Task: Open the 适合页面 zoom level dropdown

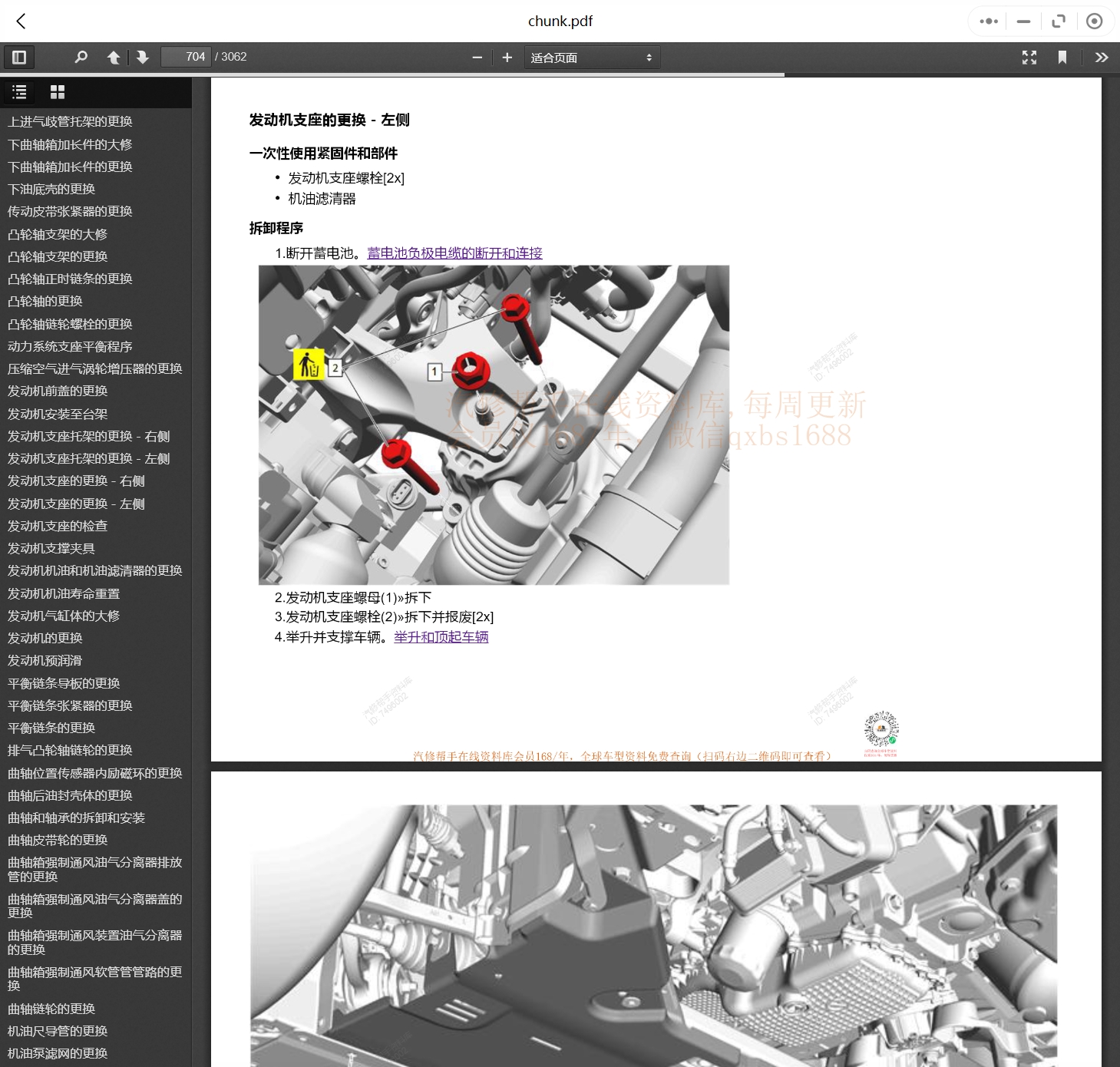Action: pos(592,56)
